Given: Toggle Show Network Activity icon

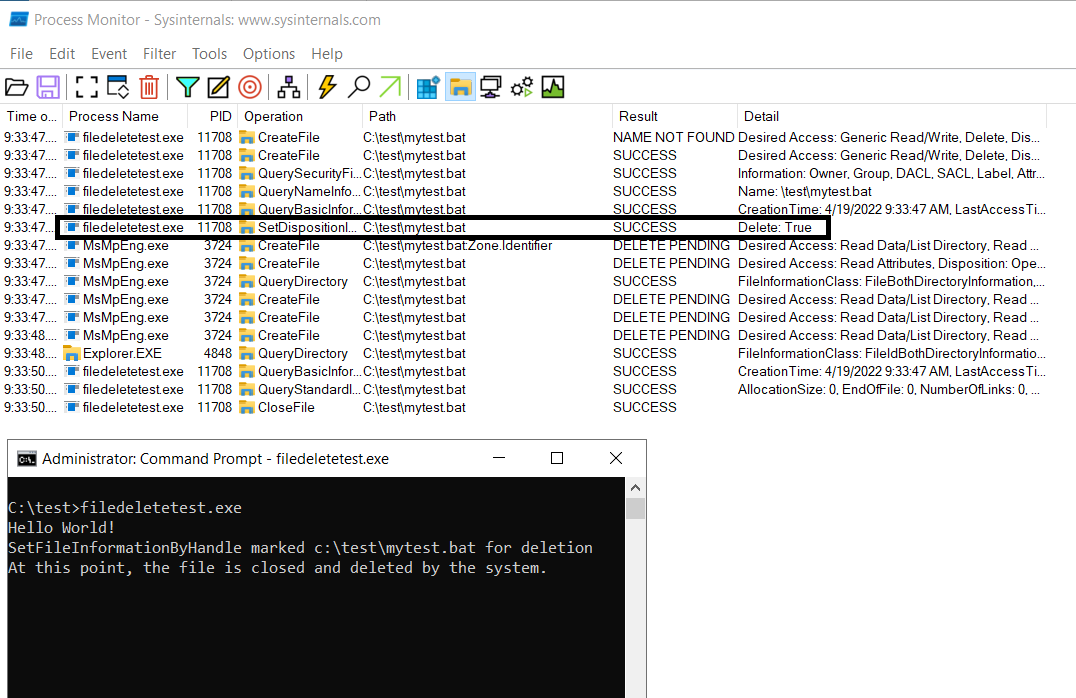Looking at the screenshot, I should (491, 87).
